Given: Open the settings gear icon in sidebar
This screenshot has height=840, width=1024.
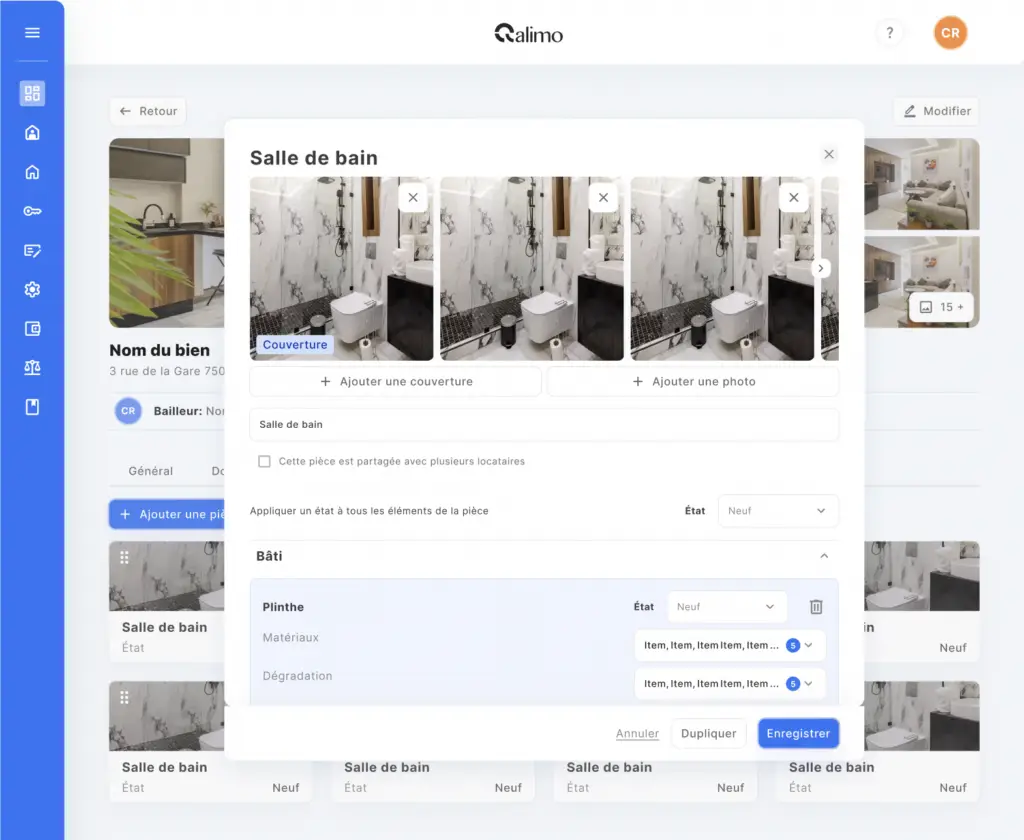Looking at the screenshot, I should 32,289.
